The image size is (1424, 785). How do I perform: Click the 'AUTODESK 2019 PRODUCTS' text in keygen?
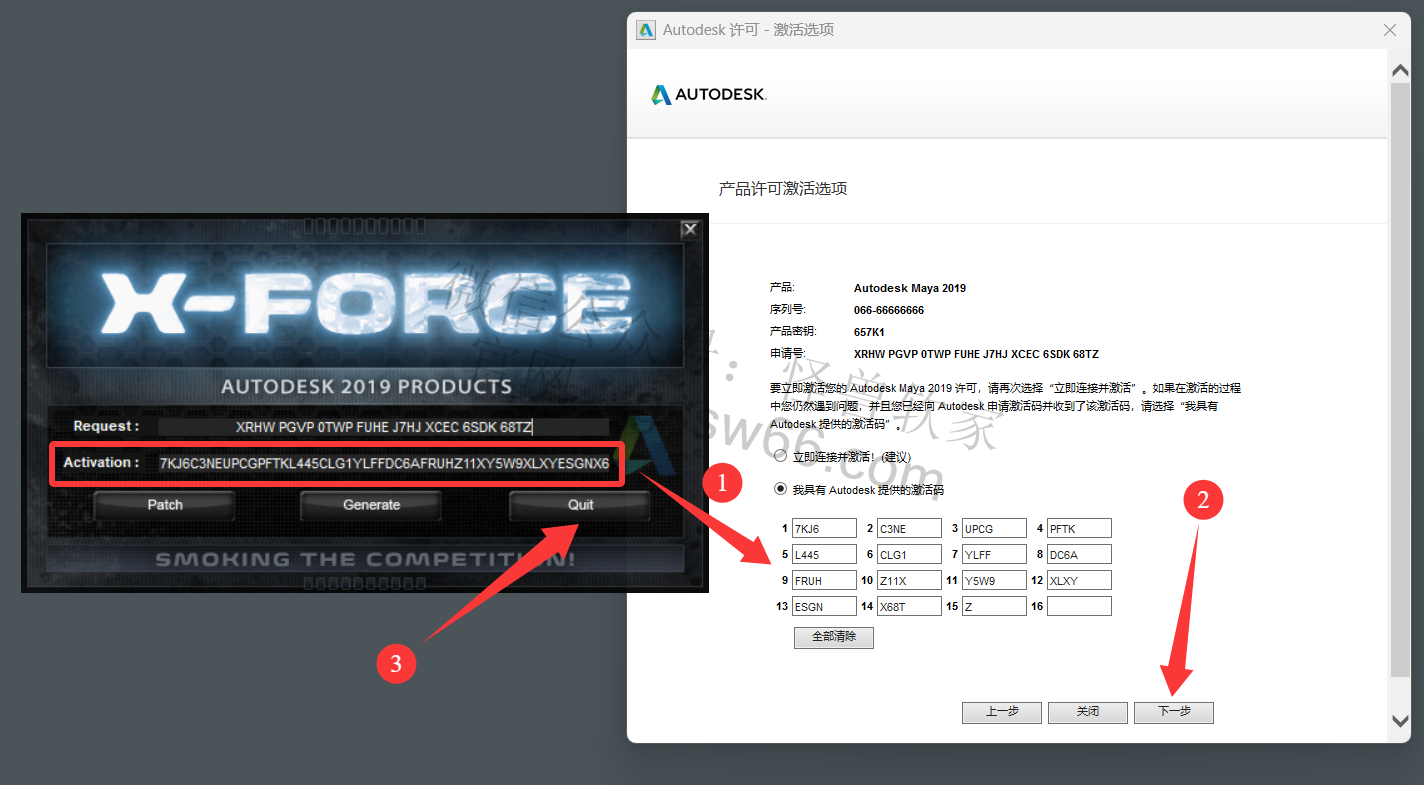click(366, 387)
